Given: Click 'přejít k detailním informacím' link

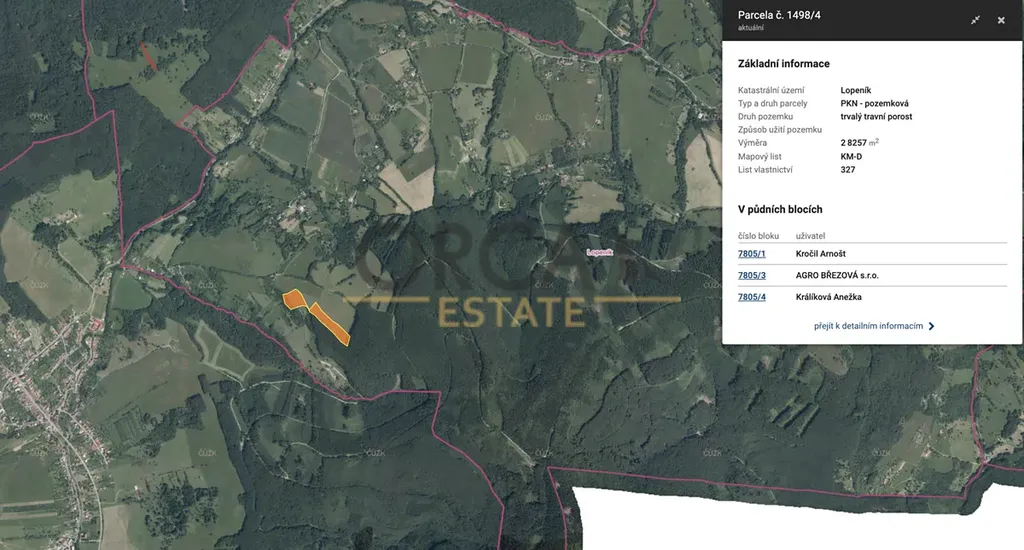Looking at the screenshot, I should 868,326.
